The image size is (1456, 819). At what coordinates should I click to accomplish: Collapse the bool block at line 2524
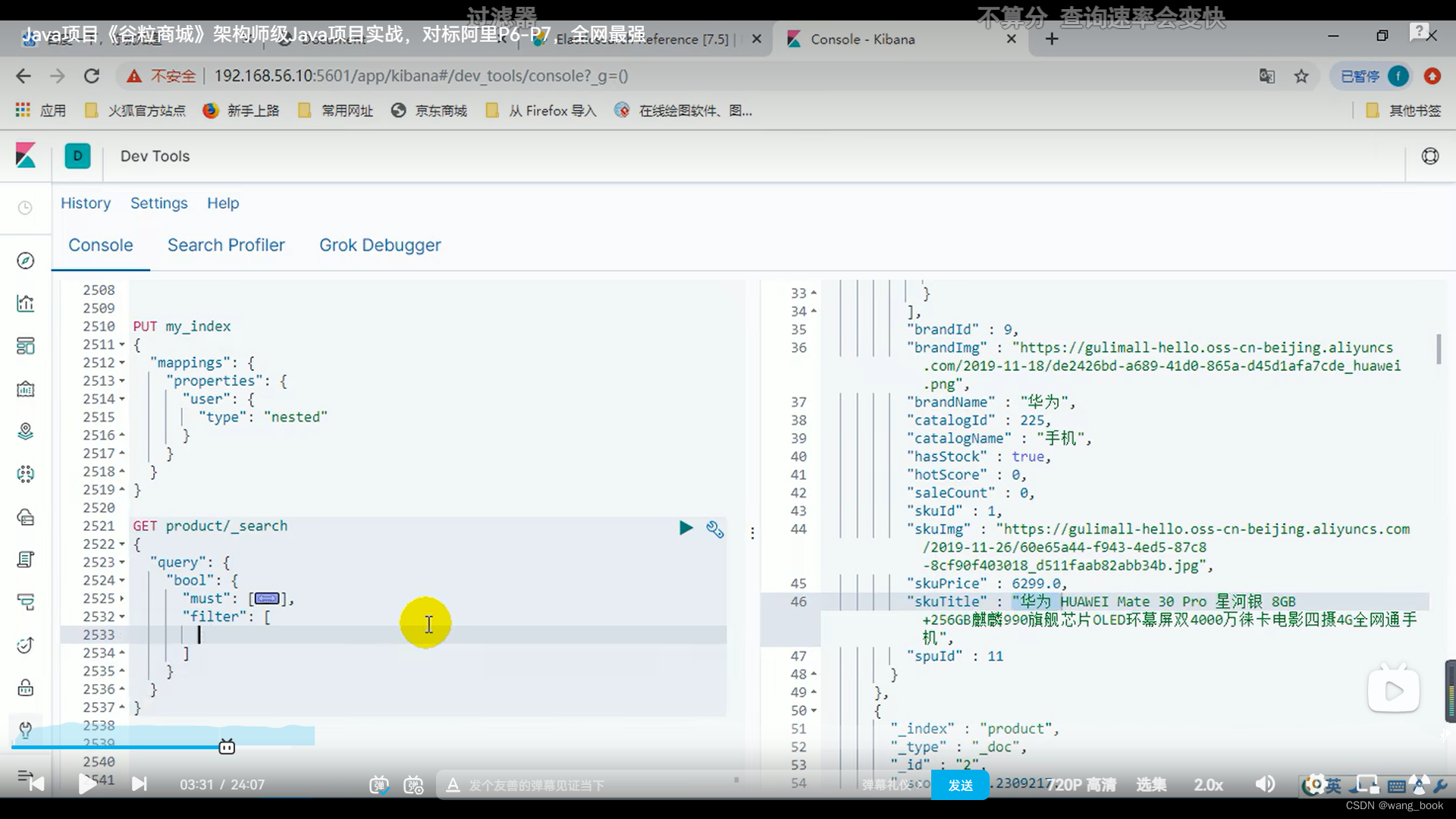[121, 581]
